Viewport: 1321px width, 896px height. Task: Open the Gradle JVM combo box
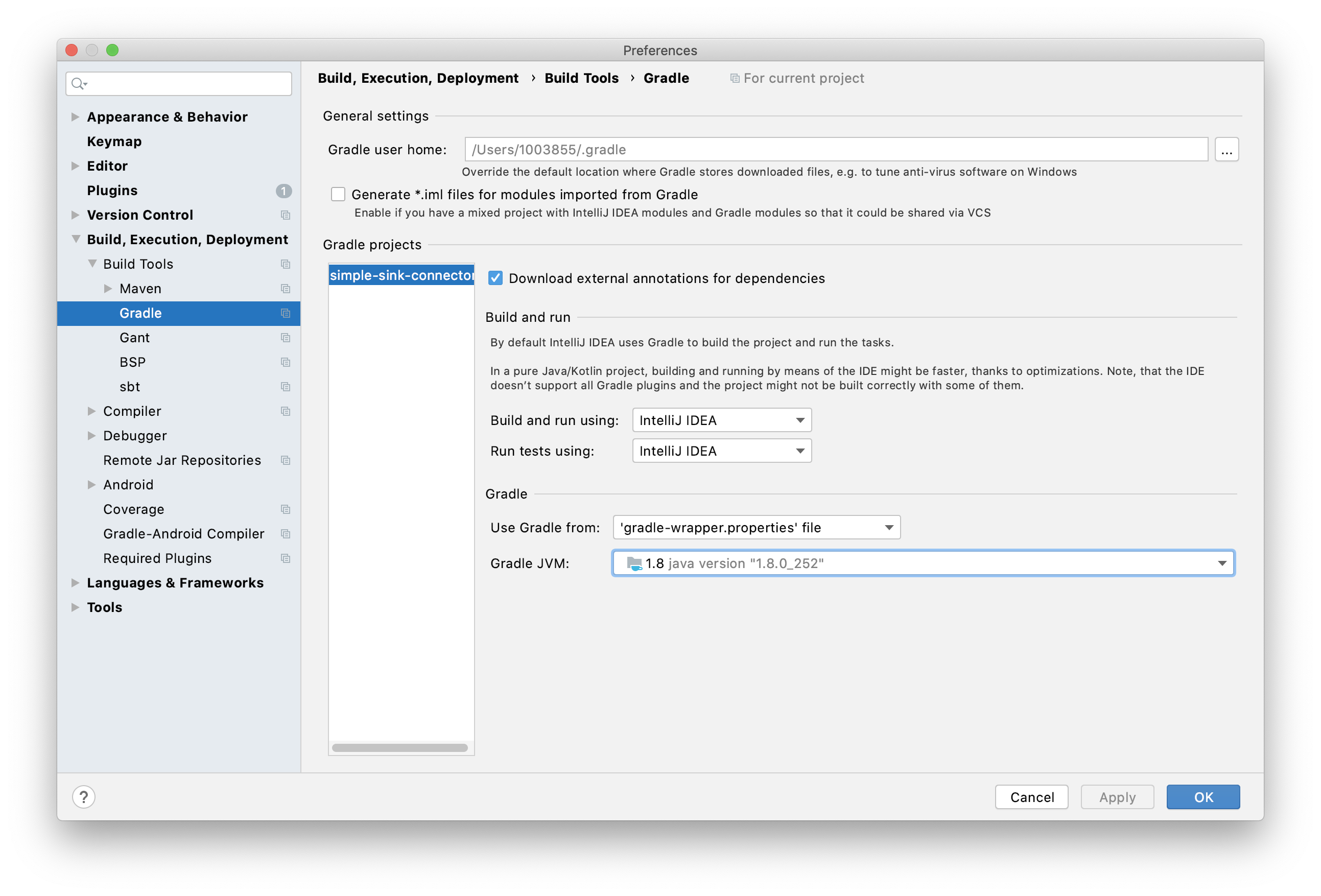click(923, 563)
